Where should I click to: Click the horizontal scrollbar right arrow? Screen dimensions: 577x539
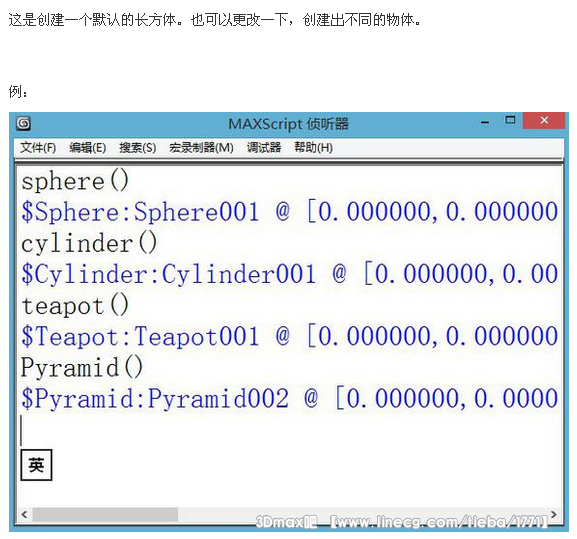point(553,514)
